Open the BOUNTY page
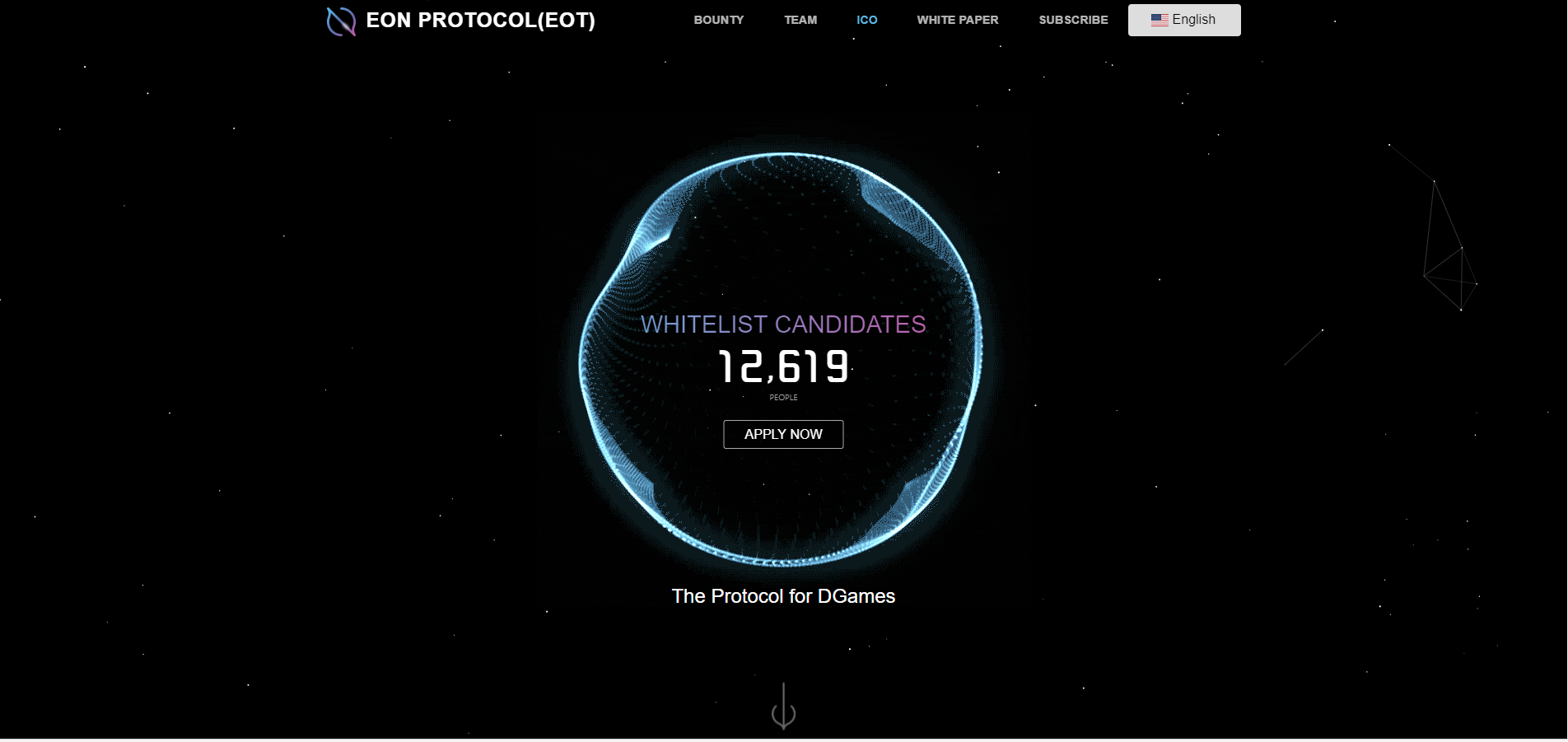Viewport: 1568px width, 742px height. (718, 20)
